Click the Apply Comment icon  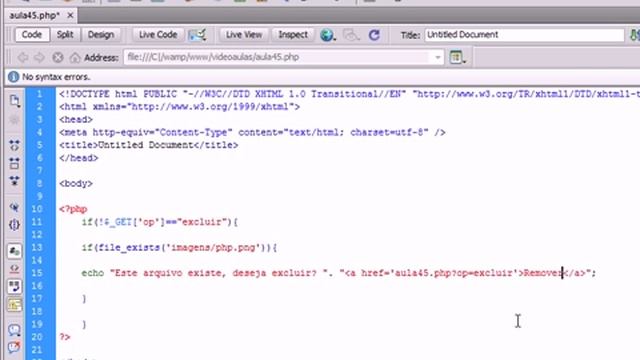(14, 330)
